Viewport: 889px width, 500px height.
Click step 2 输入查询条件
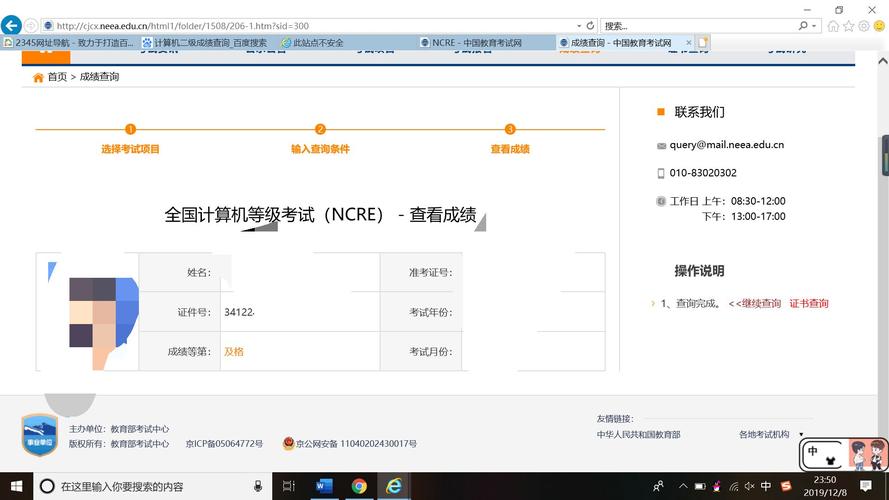(x=320, y=140)
